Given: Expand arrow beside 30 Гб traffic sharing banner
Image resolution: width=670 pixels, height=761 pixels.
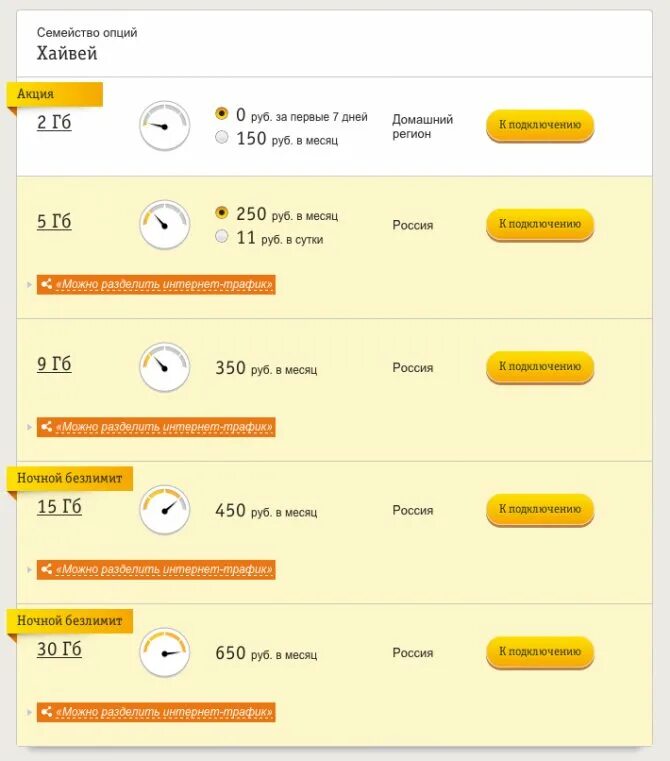Looking at the screenshot, I should click(30, 712).
